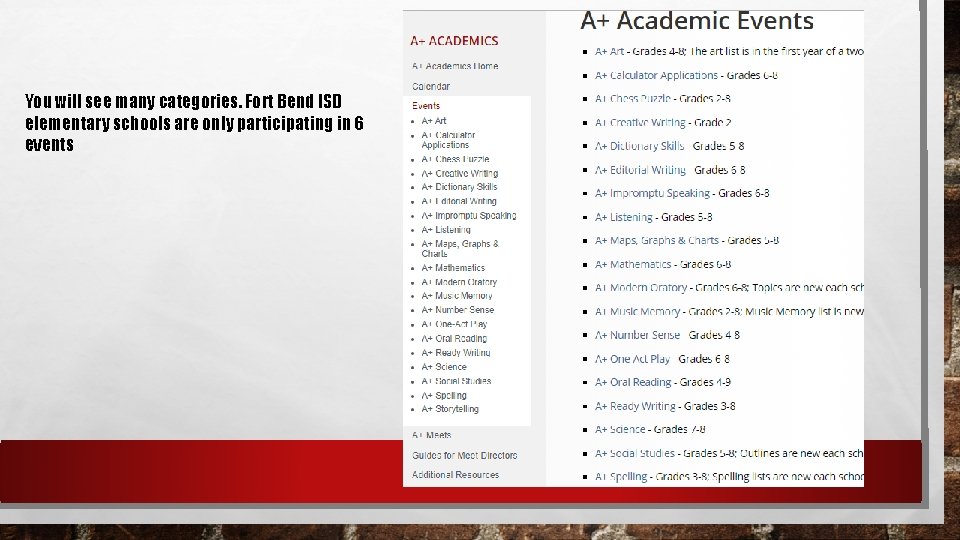Open the Calendar sidebar link
The width and height of the screenshot is (960, 540).
tap(431, 86)
